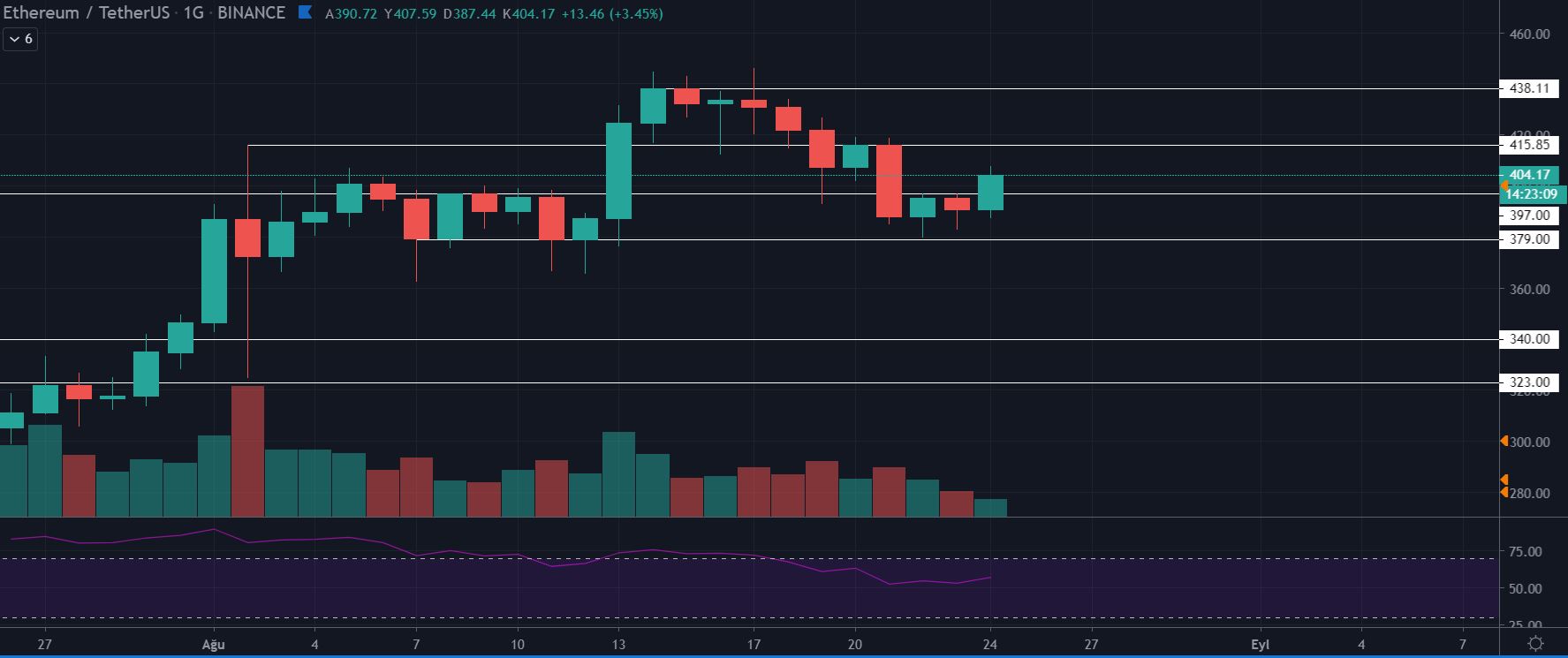Screen dimensions: 1568x658
Task: Click the 379.00 price label
Action: pos(1529,238)
